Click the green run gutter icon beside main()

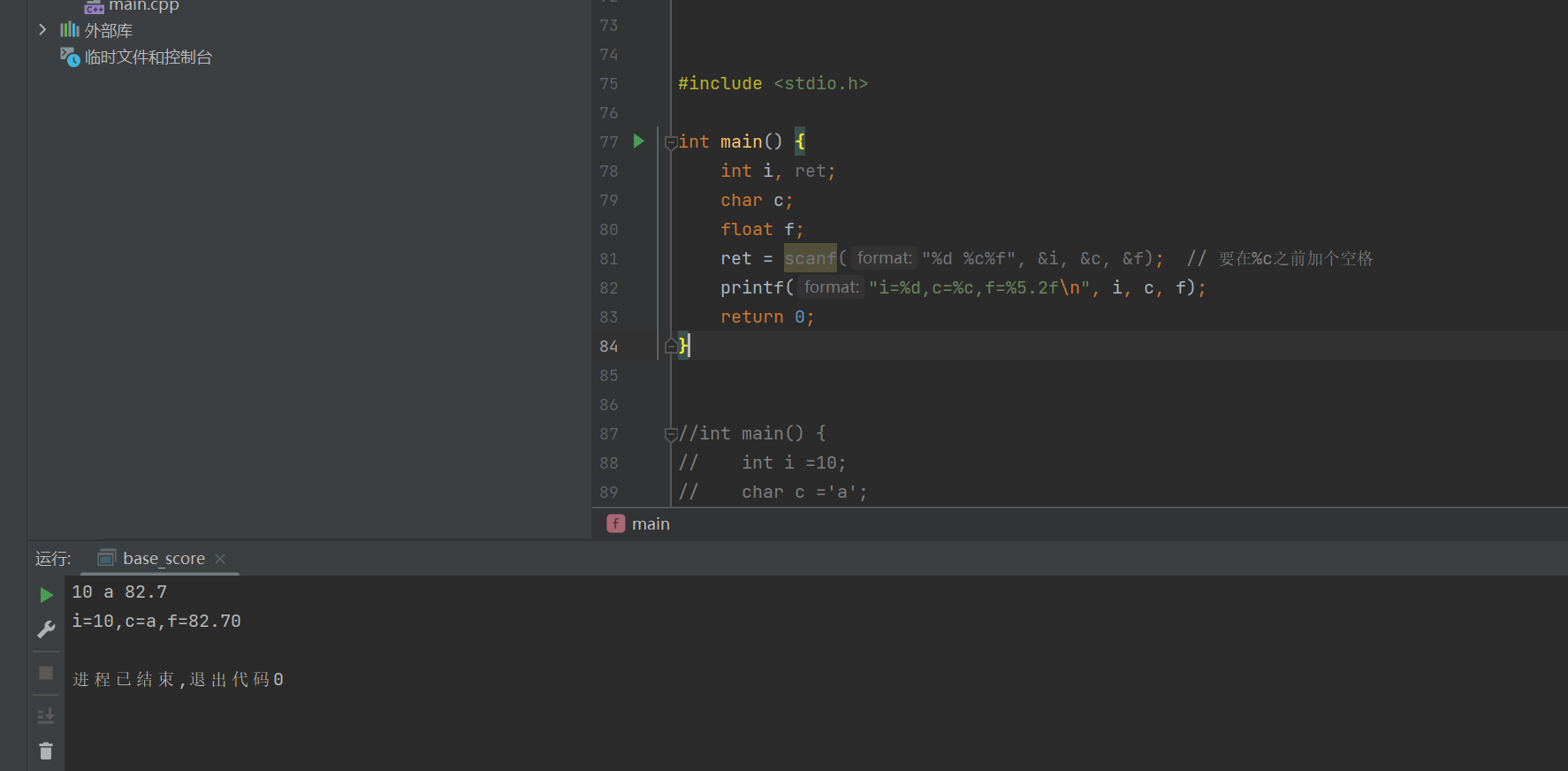639,141
